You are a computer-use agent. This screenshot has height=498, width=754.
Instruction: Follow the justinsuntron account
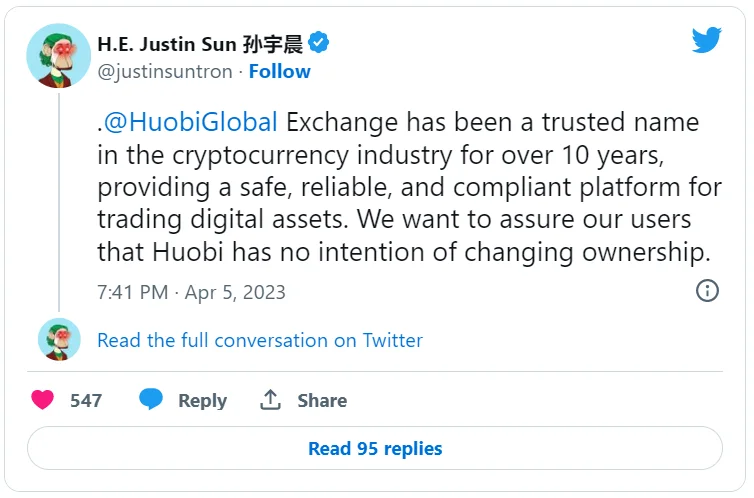[279, 71]
